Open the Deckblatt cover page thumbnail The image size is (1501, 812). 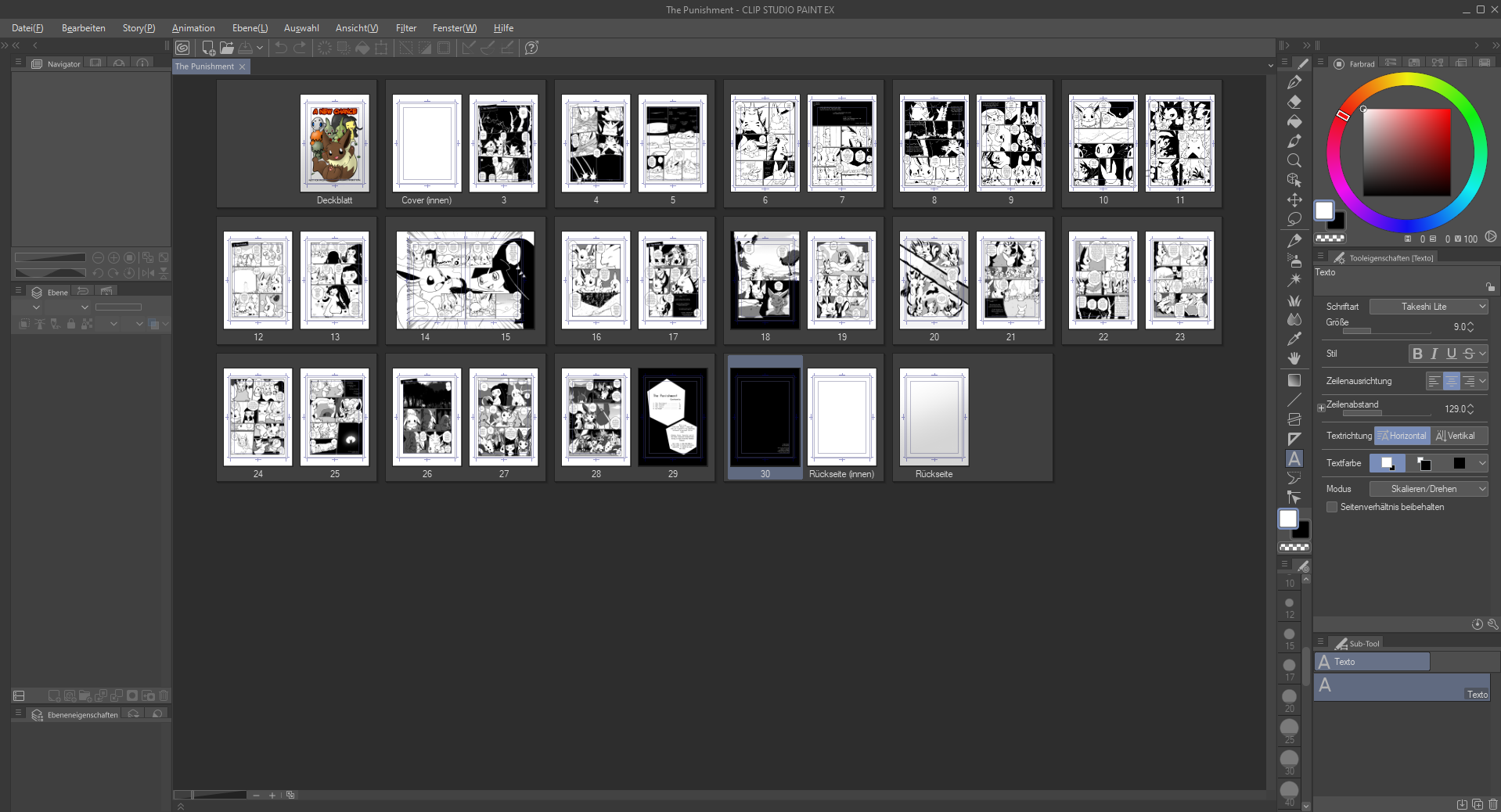pos(334,143)
